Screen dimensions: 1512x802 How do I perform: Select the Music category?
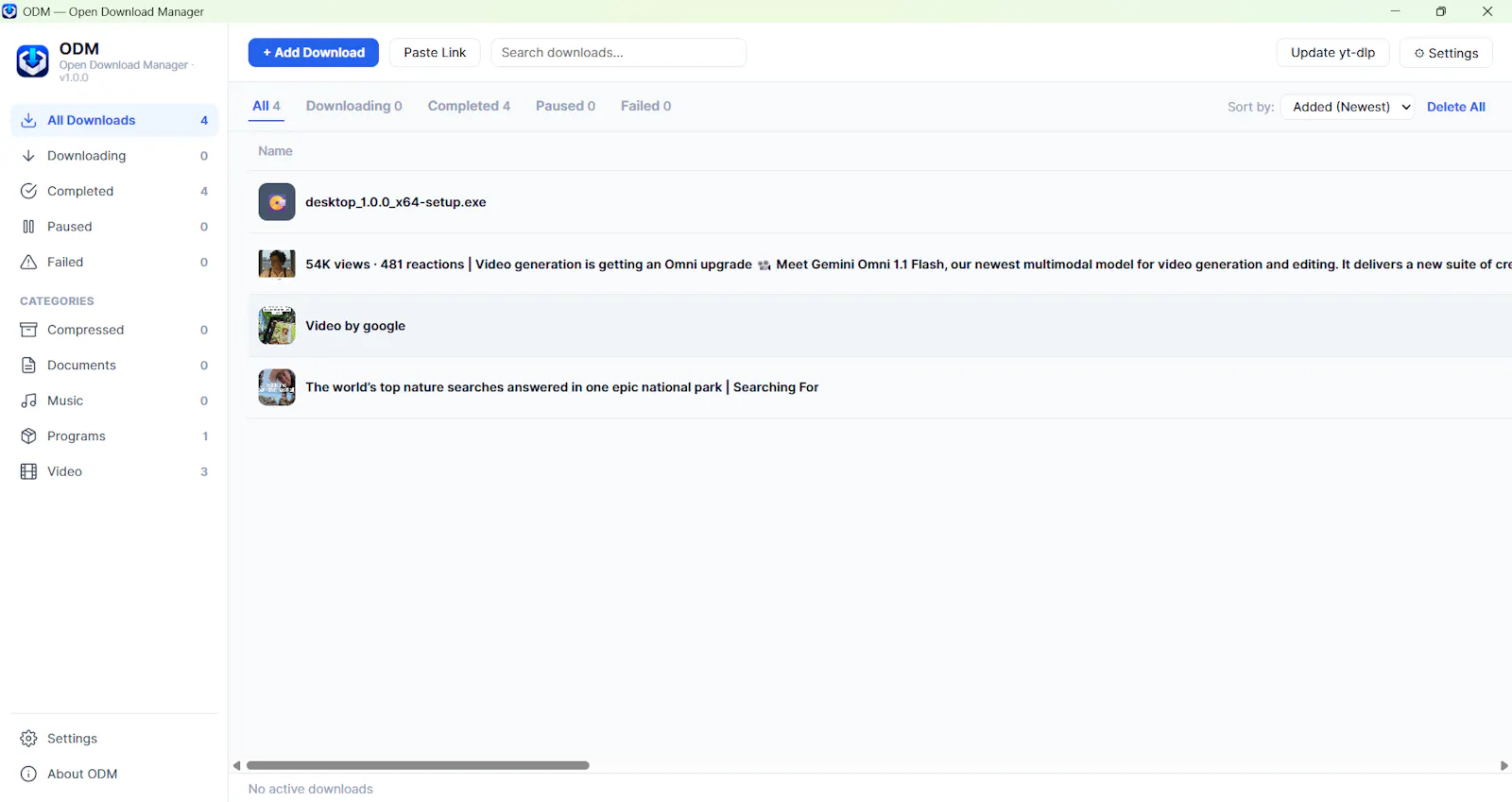pyautogui.click(x=114, y=401)
